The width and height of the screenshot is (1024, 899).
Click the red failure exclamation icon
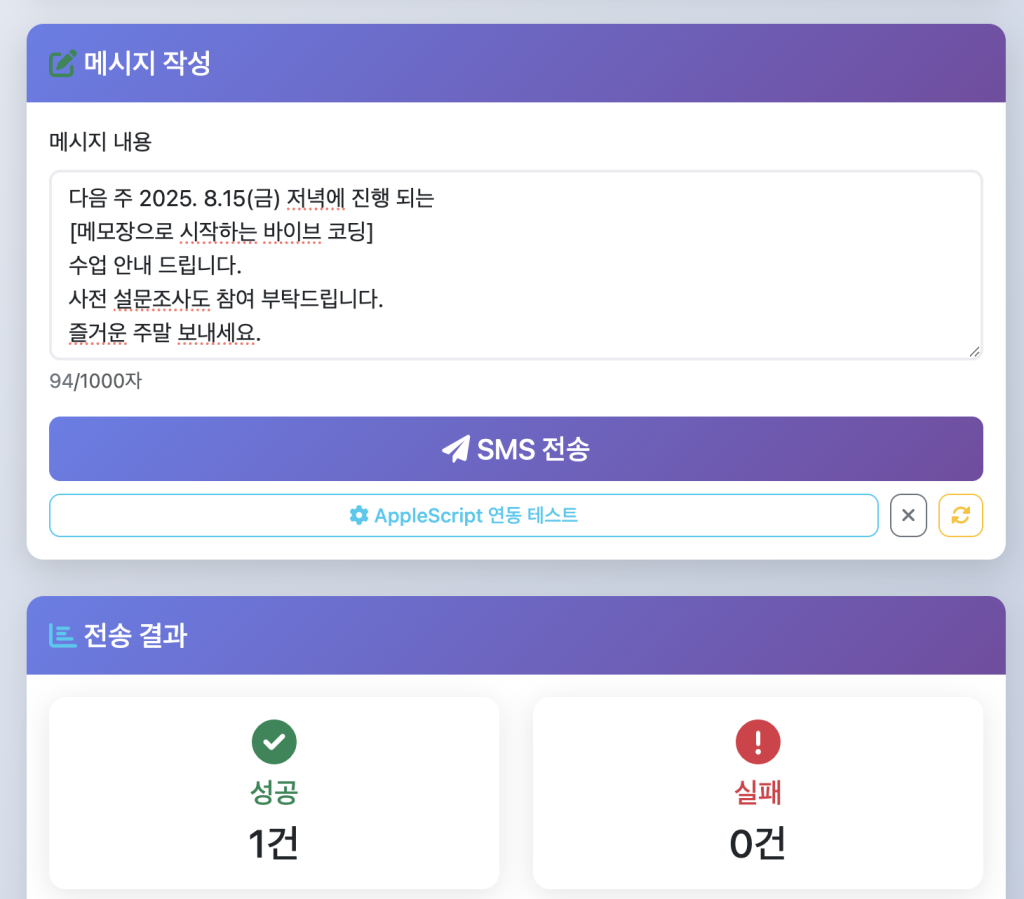coord(758,742)
